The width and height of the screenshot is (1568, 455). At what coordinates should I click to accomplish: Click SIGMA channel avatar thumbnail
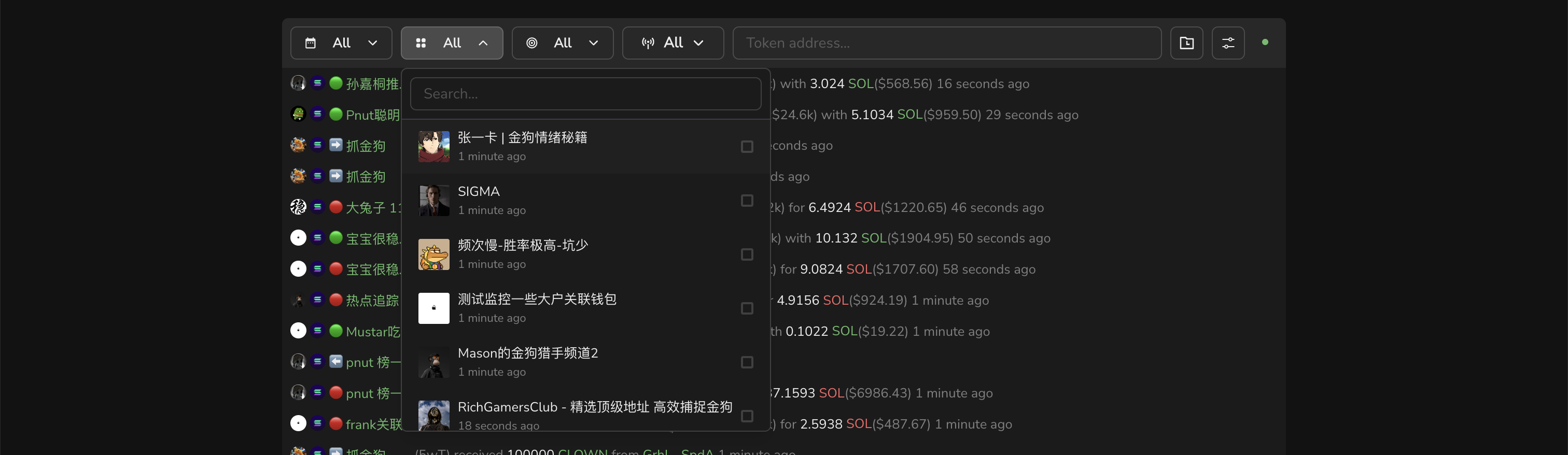(433, 201)
